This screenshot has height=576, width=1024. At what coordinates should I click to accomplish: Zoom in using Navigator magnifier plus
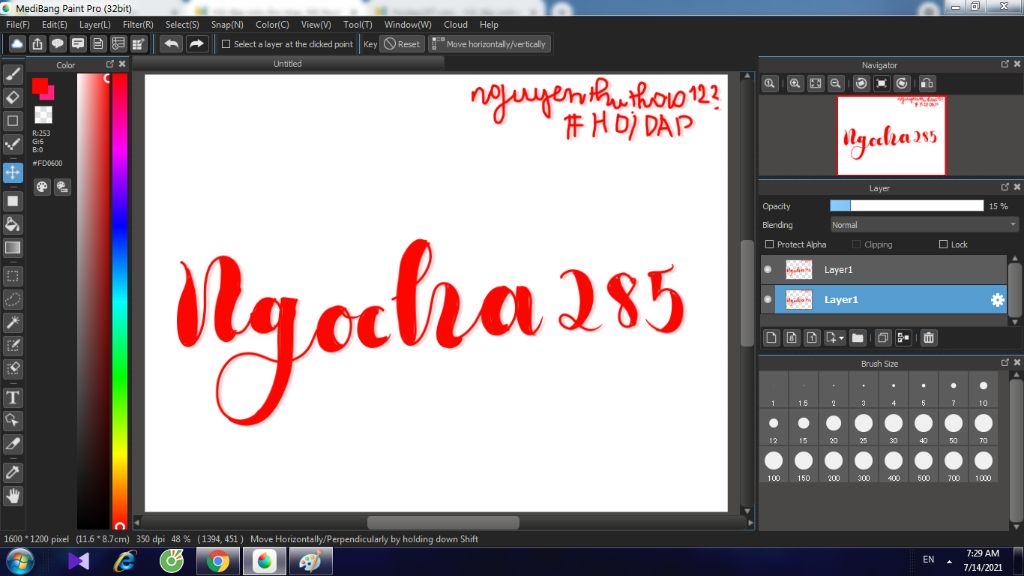coord(795,84)
